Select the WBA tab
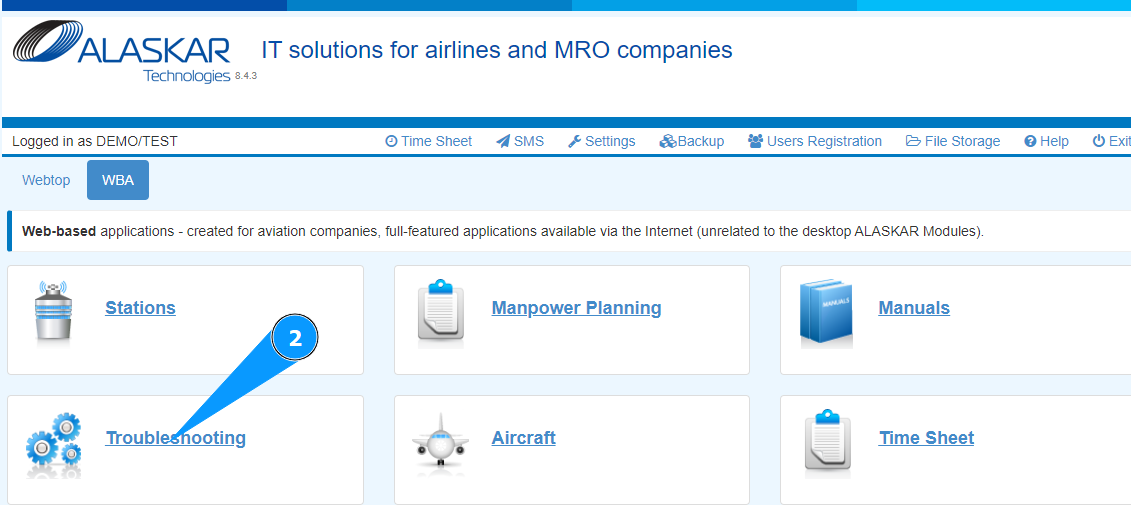Viewport: 1131px width, 505px height. coord(118,180)
